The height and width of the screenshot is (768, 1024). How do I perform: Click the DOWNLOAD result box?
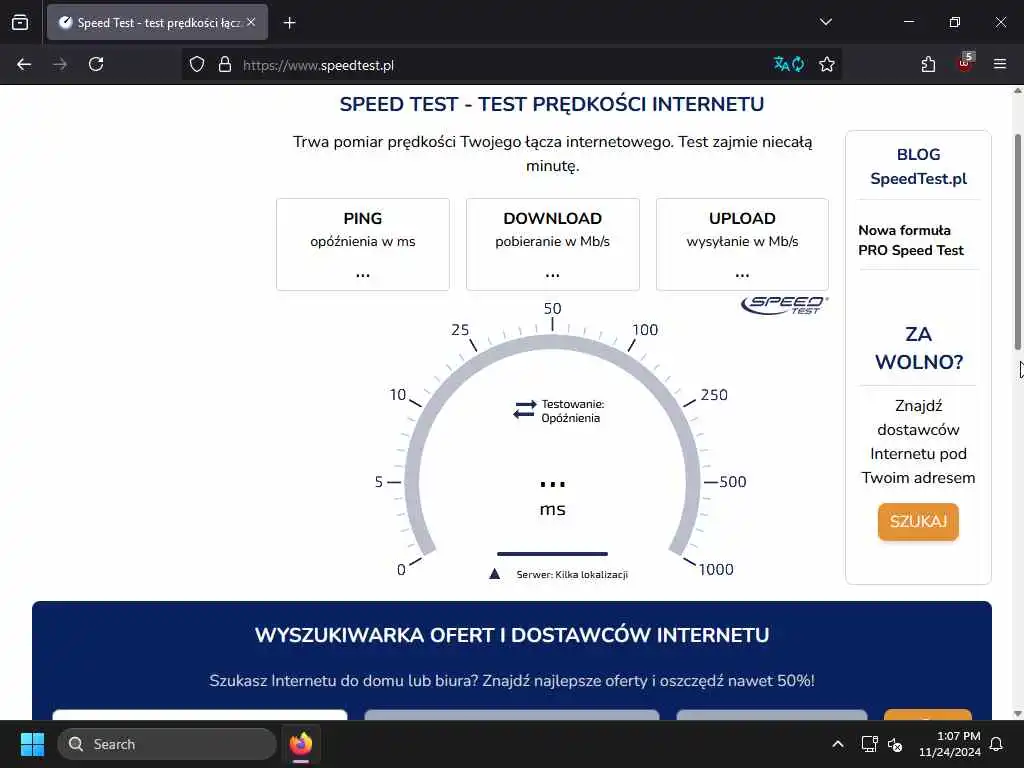click(552, 244)
